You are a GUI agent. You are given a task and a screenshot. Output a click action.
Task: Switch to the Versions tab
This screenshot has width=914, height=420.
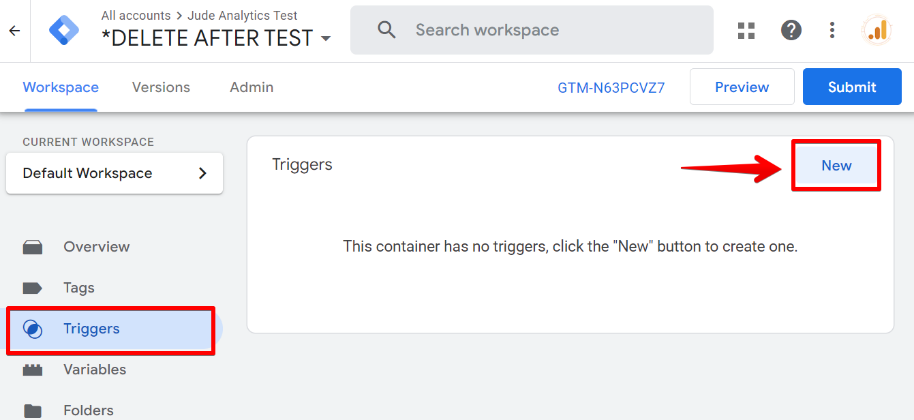tap(161, 87)
